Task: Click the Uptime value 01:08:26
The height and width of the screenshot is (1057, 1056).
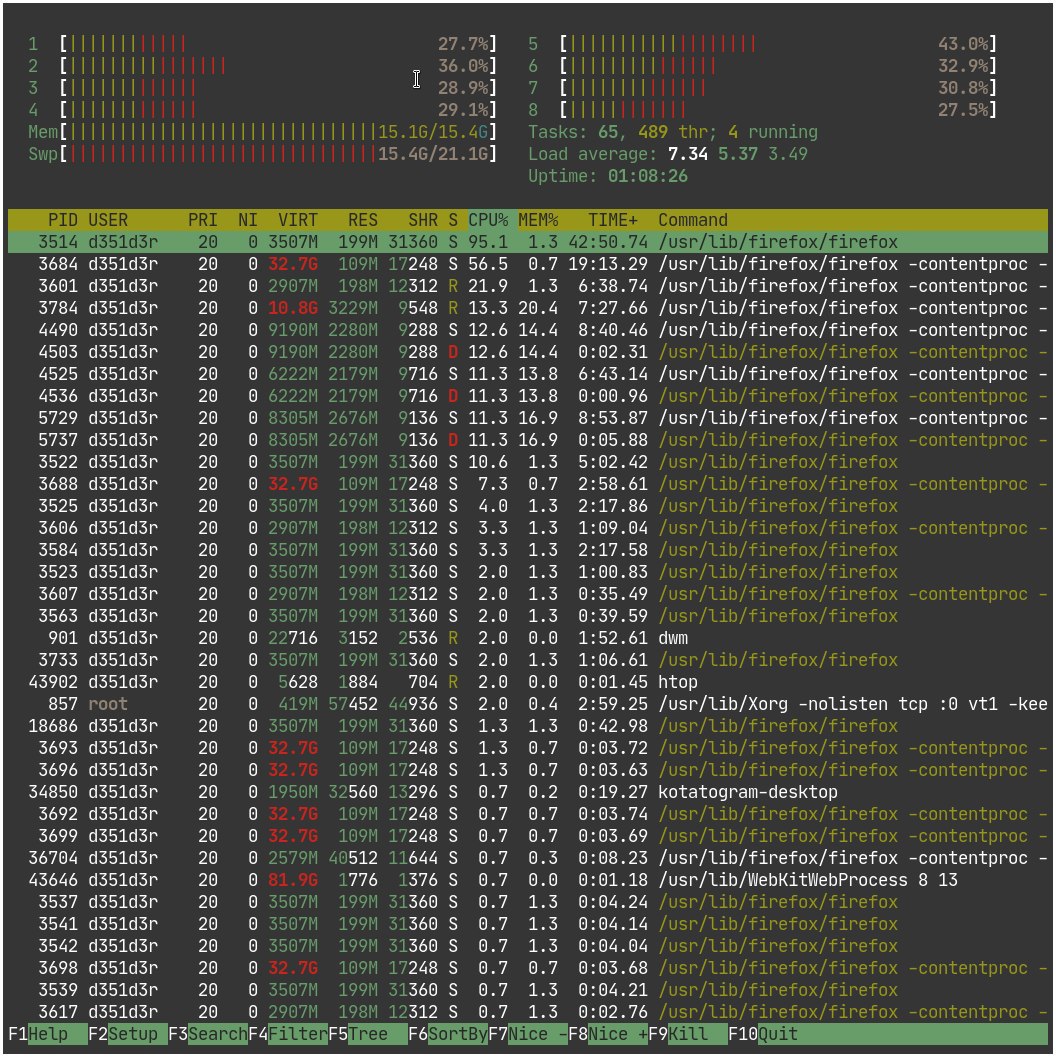Action: 648,176
